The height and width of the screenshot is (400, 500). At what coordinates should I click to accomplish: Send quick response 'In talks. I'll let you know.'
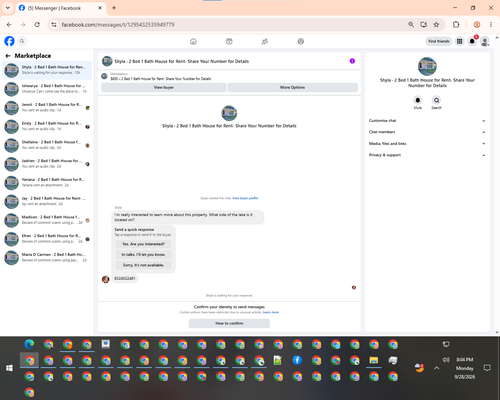point(143,255)
